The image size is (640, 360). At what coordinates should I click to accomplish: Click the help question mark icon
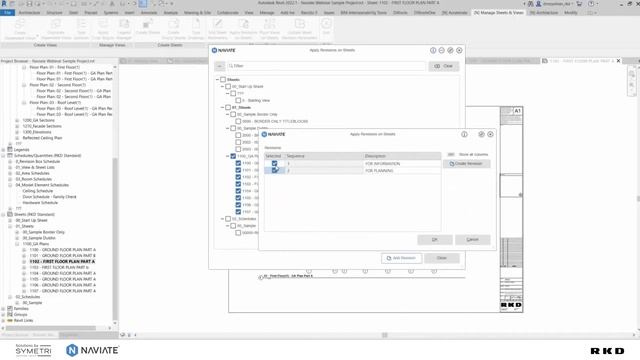pyautogui.click(x=591, y=4)
